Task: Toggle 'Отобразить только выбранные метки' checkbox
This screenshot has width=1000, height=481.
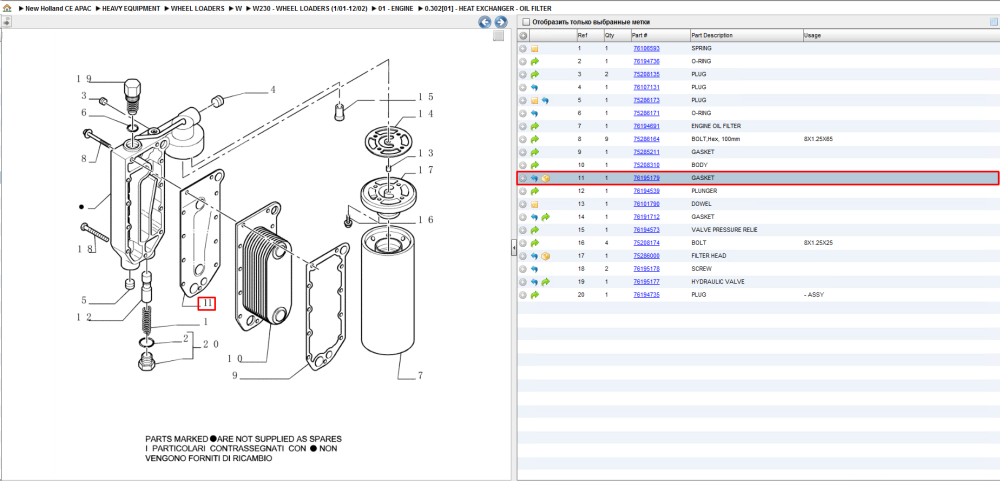Action: tap(526, 22)
